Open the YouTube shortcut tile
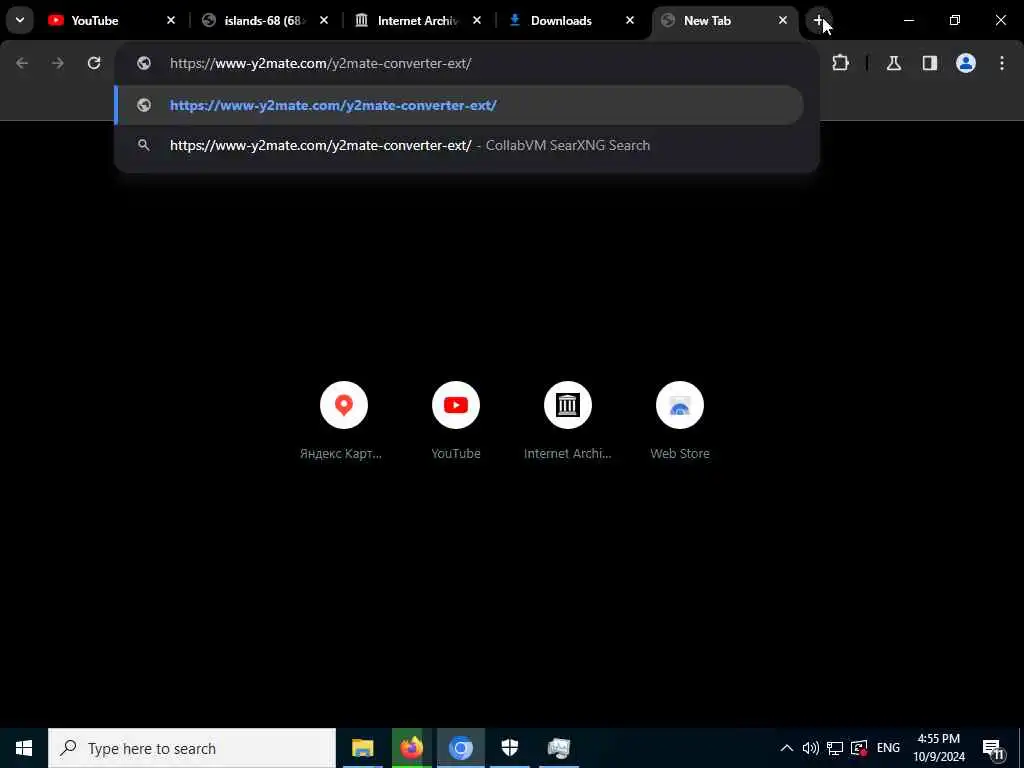Image resolution: width=1024 pixels, height=768 pixels. (x=456, y=421)
